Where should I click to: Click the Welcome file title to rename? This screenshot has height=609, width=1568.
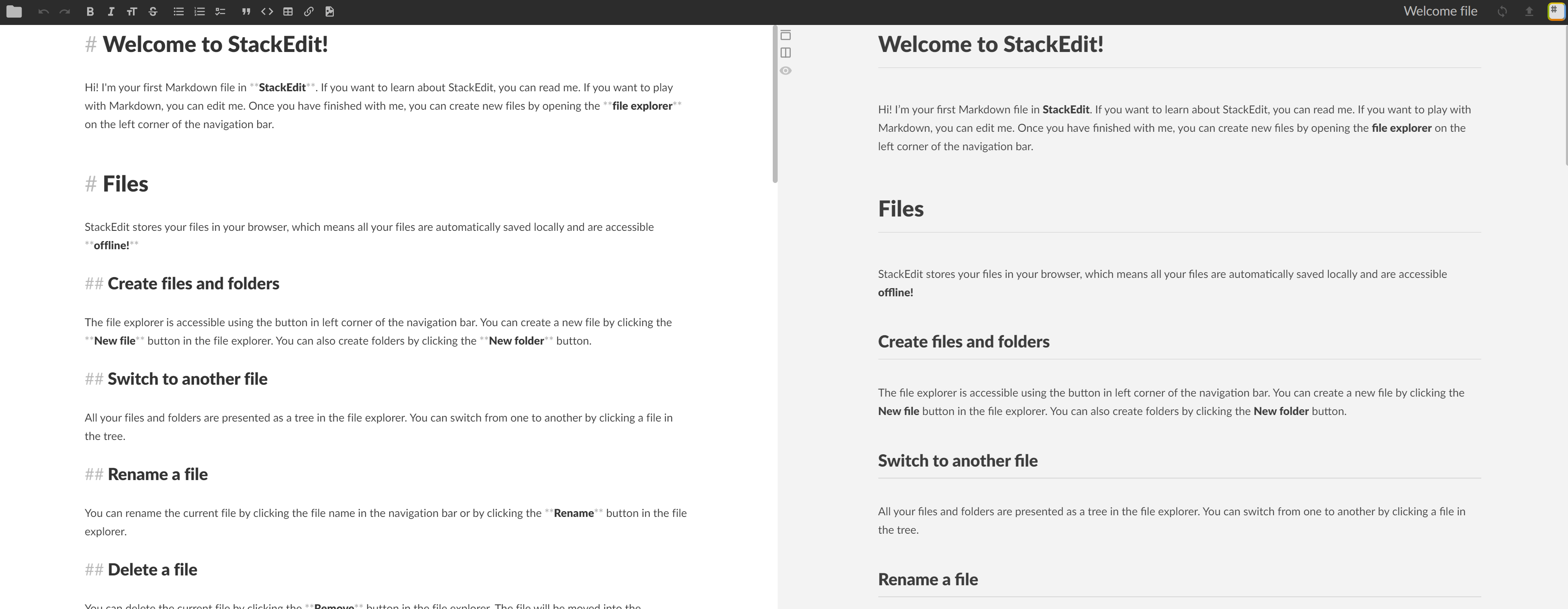tap(1440, 10)
